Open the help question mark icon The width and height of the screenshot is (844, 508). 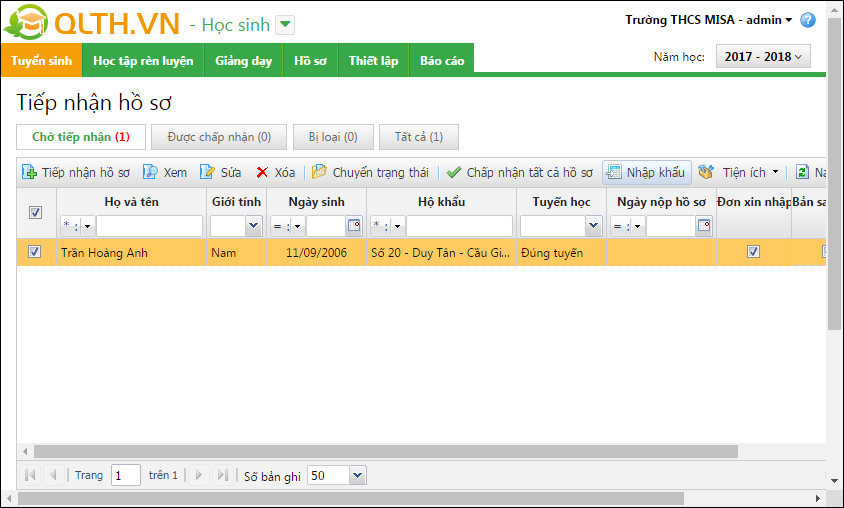tap(807, 20)
